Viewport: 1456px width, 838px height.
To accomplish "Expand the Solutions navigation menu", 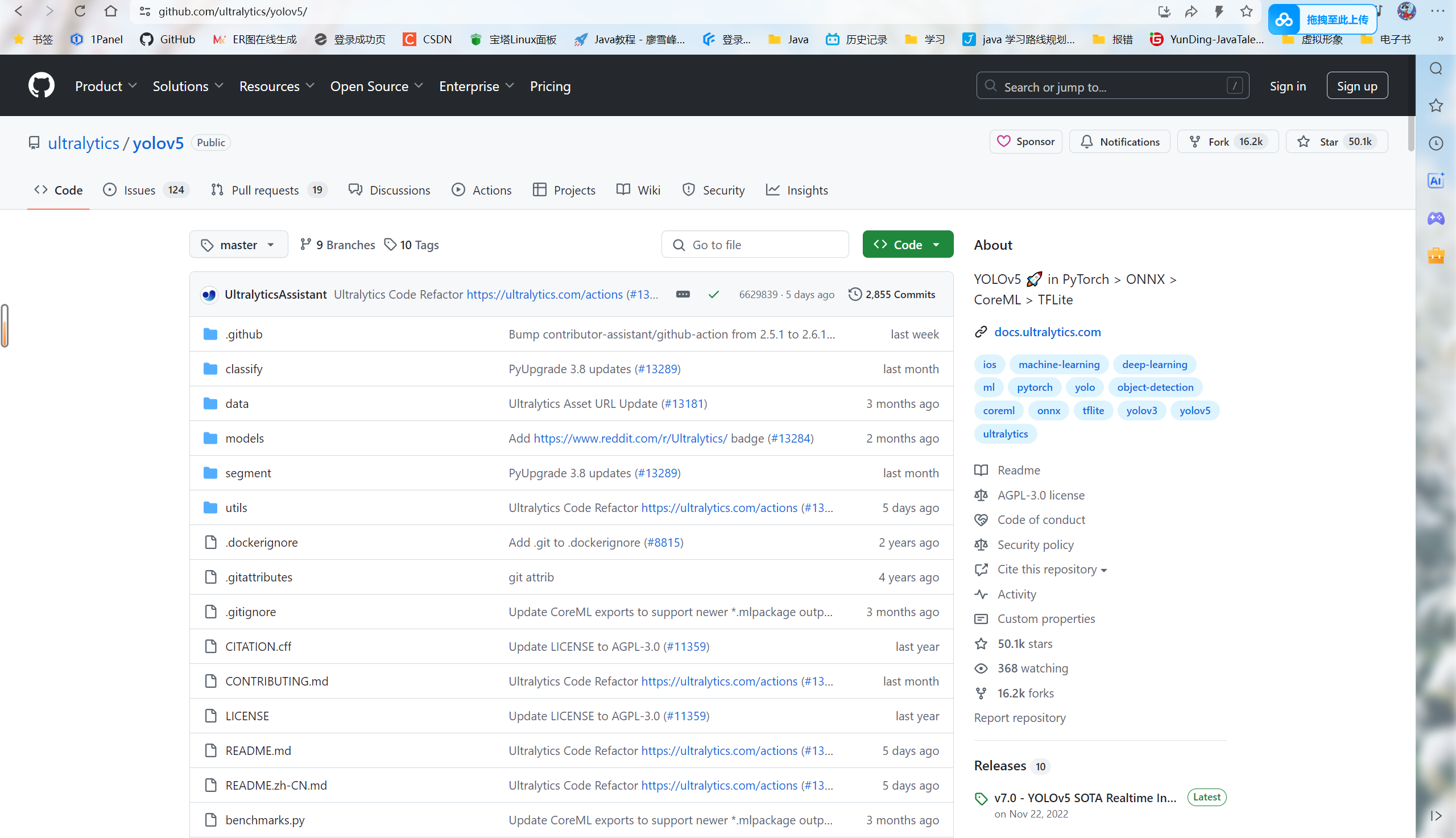I will tap(188, 86).
